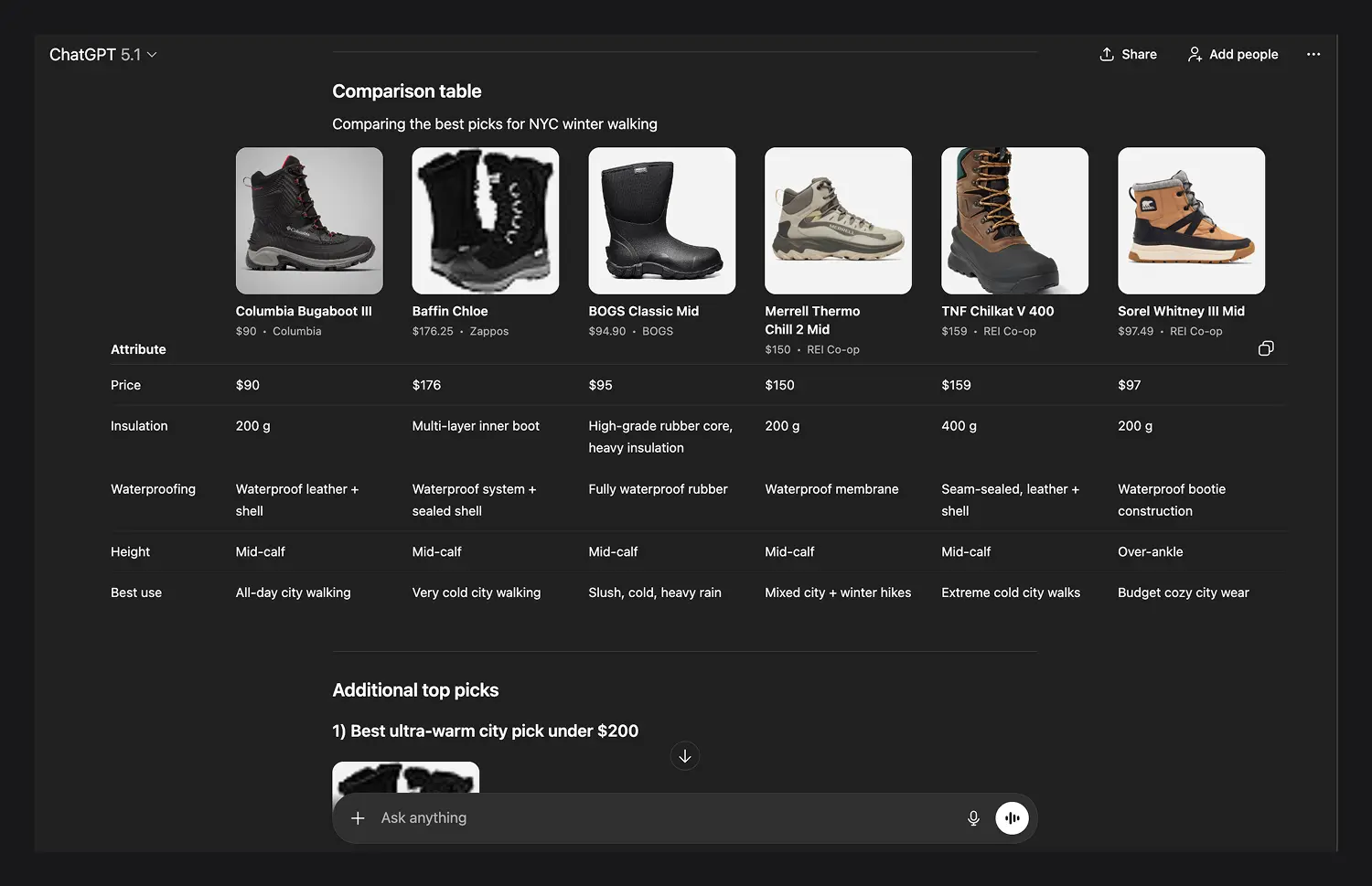Viewport: 1372px width, 886px height.
Task: Click the Height row label
Action: click(130, 552)
